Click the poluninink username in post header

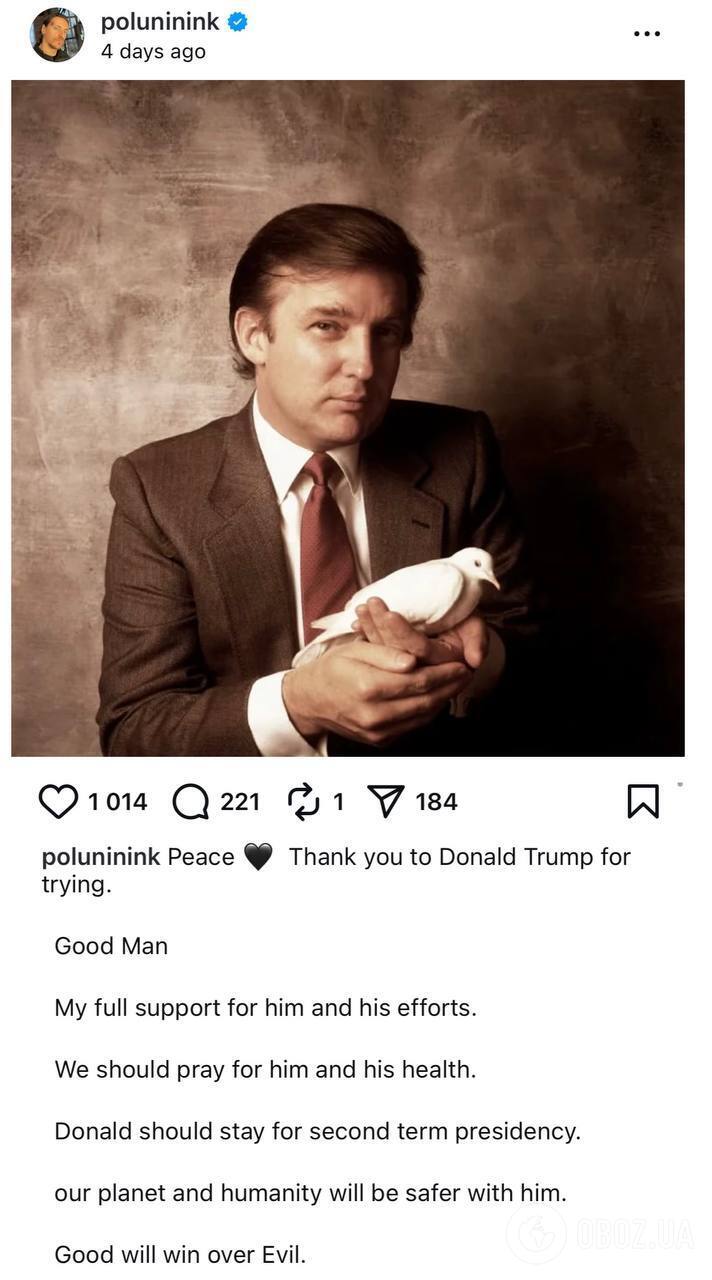[160, 22]
